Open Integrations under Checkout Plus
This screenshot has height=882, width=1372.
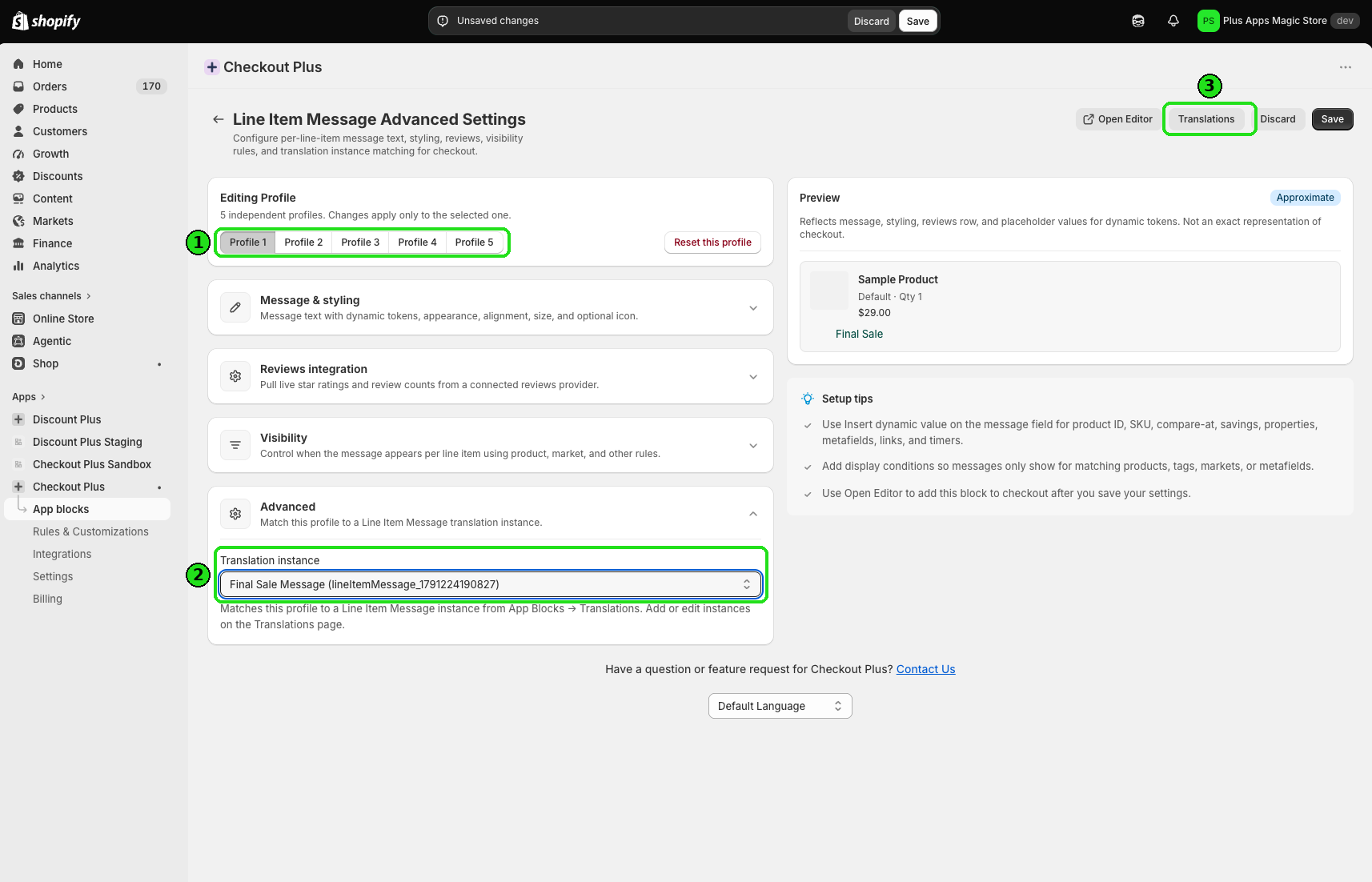[x=62, y=554]
